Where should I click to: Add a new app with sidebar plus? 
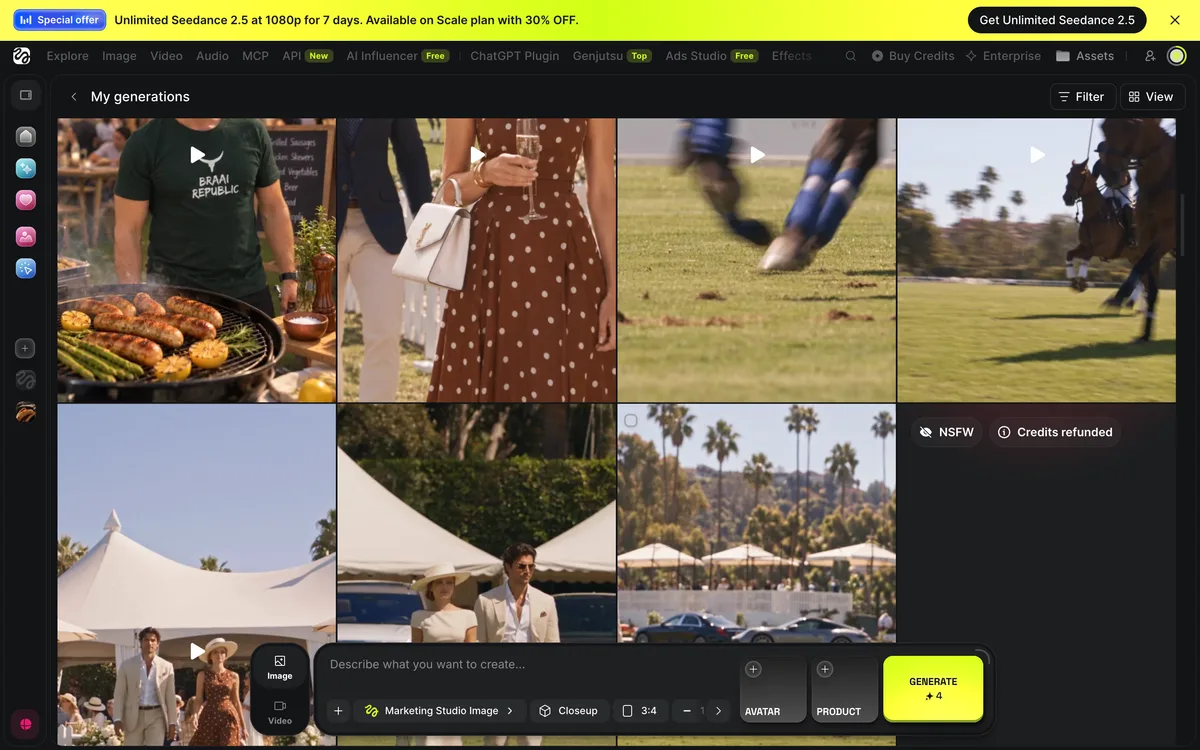pos(26,348)
